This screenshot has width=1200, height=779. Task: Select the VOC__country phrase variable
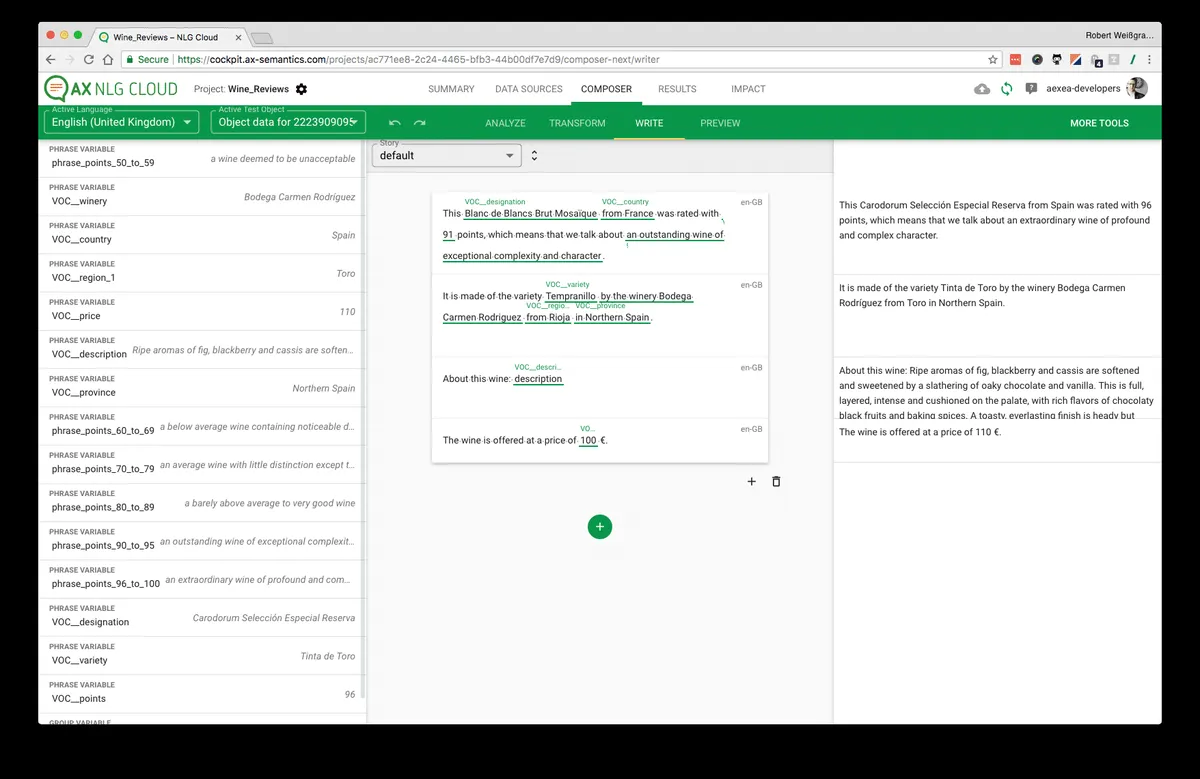(202, 235)
